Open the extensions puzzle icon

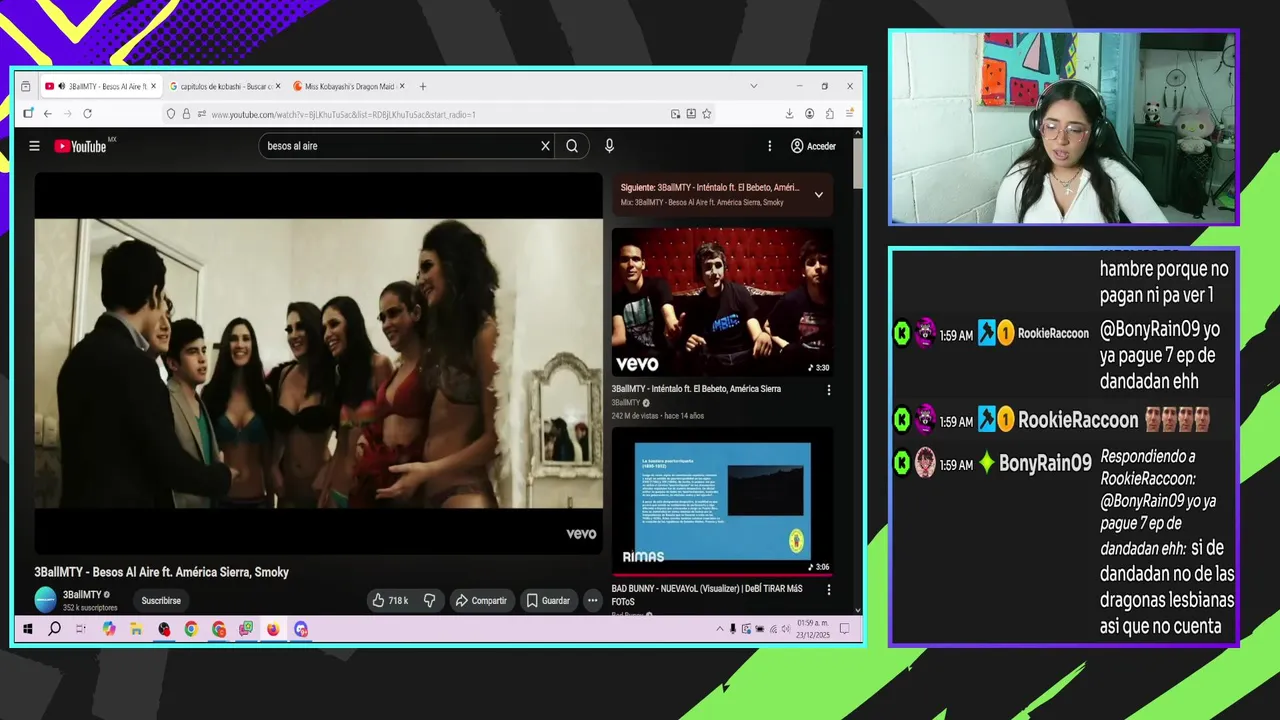830,114
